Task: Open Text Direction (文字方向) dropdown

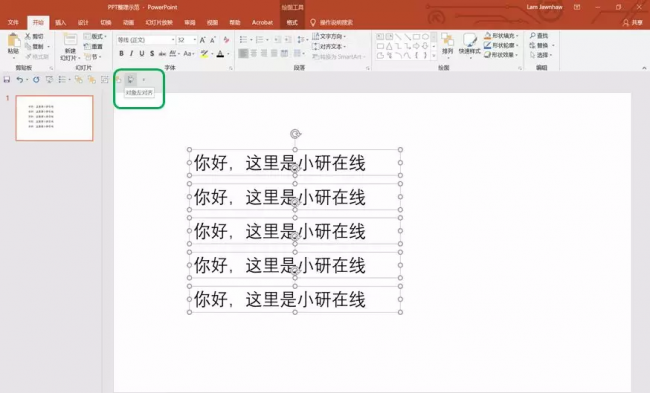Action: coord(329,36)
